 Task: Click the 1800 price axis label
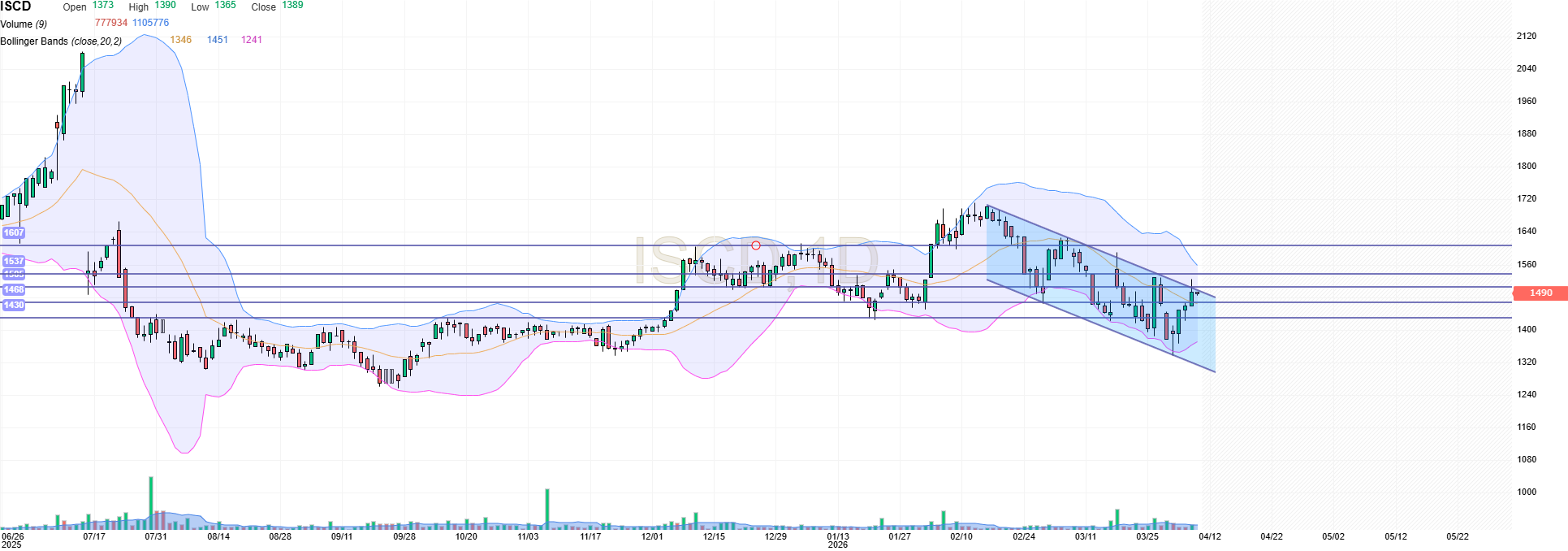(1527, 166)
